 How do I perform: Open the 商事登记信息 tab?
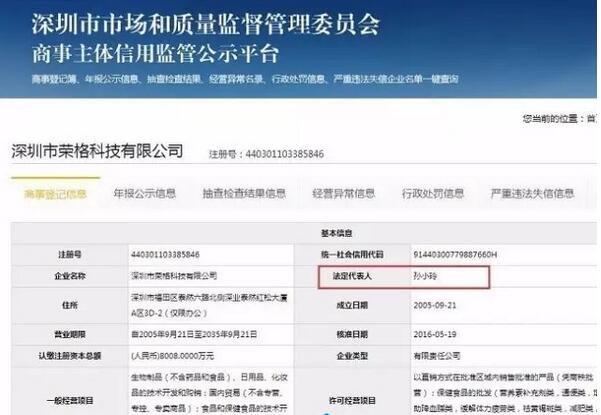tap(56, 193)
